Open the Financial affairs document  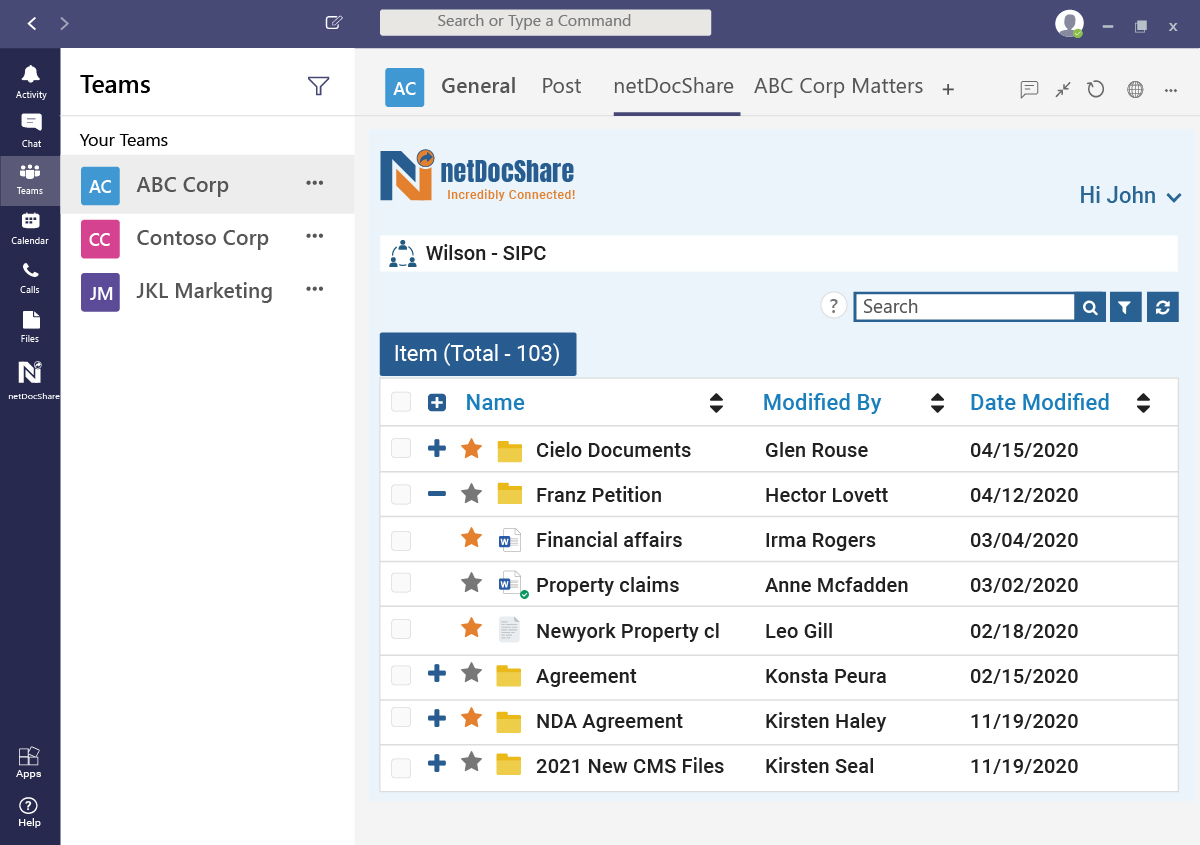coord(609,540)
